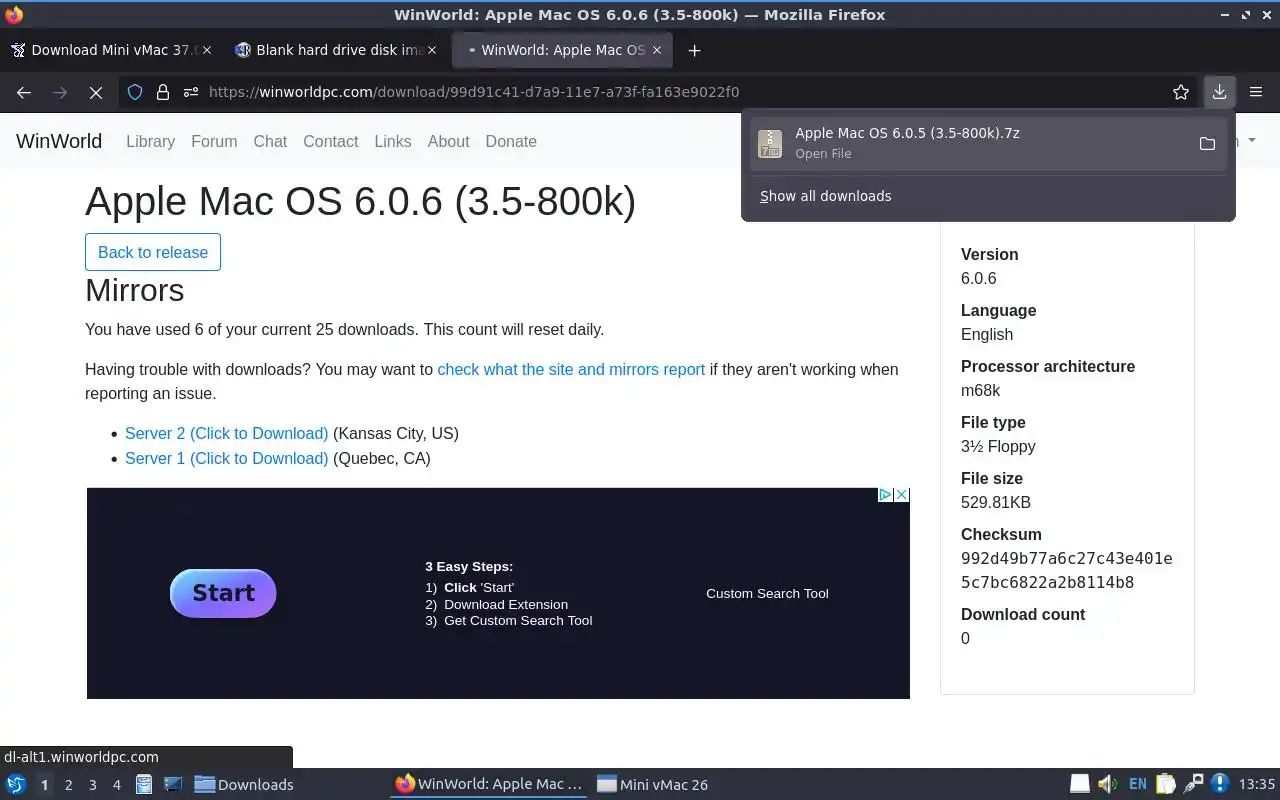Image resolution: width=1280 pixels, height=800 pixels.
Task: Click the m68k architecture value
Action: pyautogui.click(x=981, y=390)
